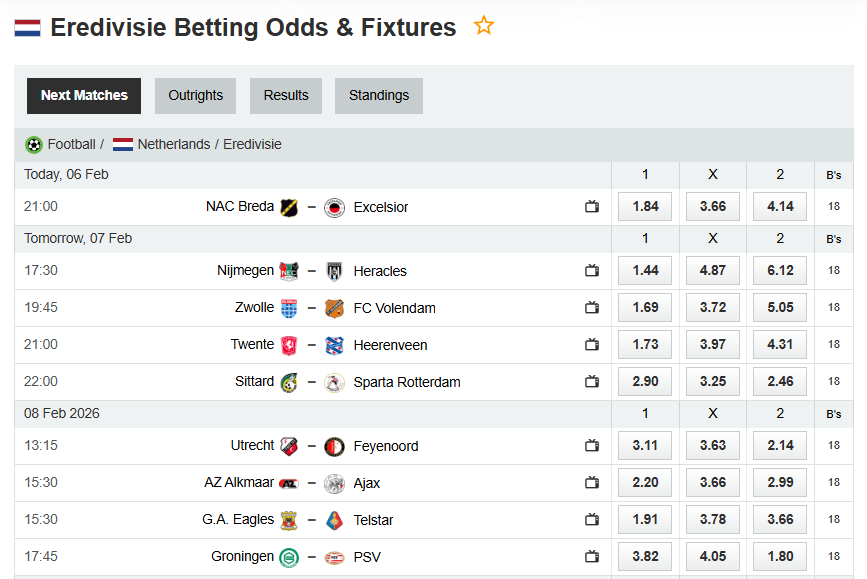Click the TV icon for Utrecht vs Feyenoord
The height and width of the screenshot is (579, 867).
pyautogui.click(x=592, y=446)
